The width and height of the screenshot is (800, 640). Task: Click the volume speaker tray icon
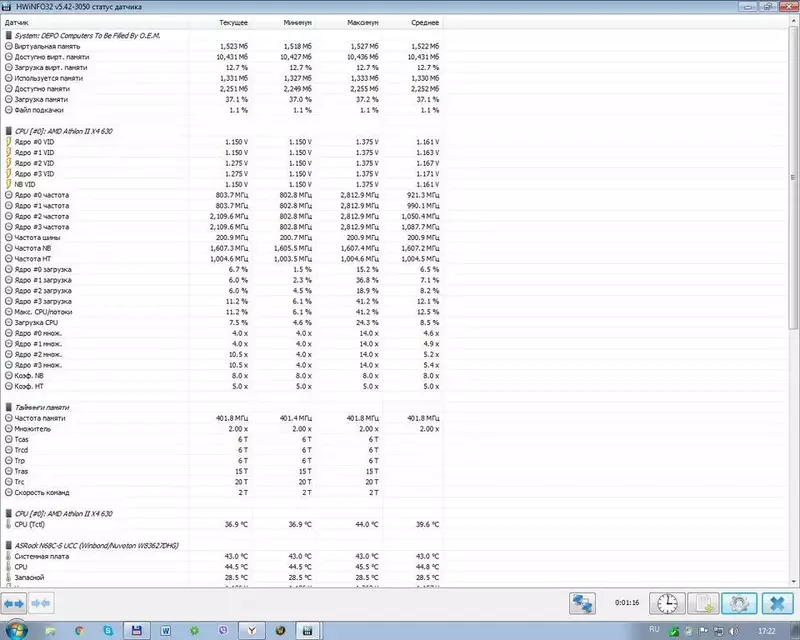(734, 631)
